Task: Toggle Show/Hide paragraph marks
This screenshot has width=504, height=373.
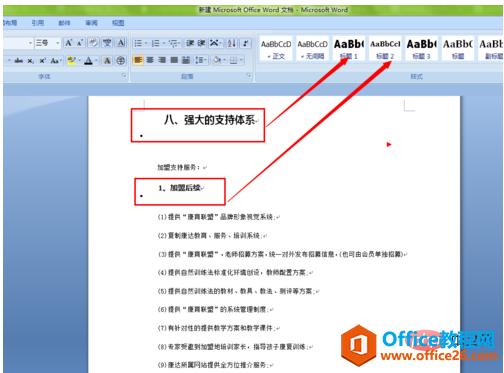Action: click(x=246, y=43)
